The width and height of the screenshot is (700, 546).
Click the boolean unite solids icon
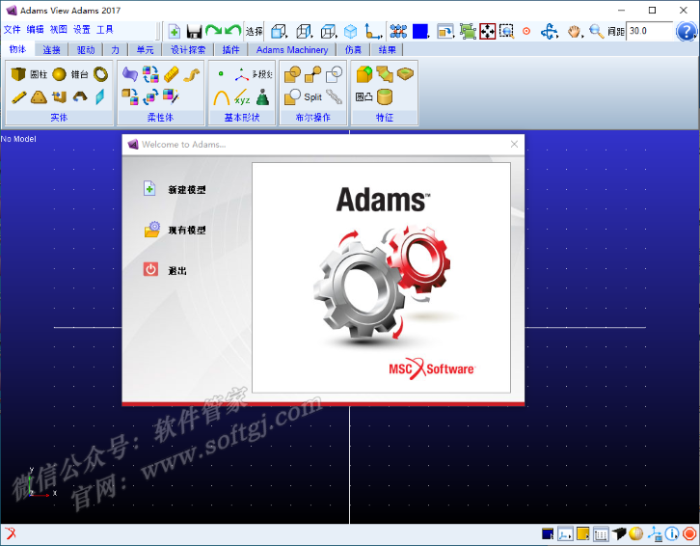click(x=292, y=74)
